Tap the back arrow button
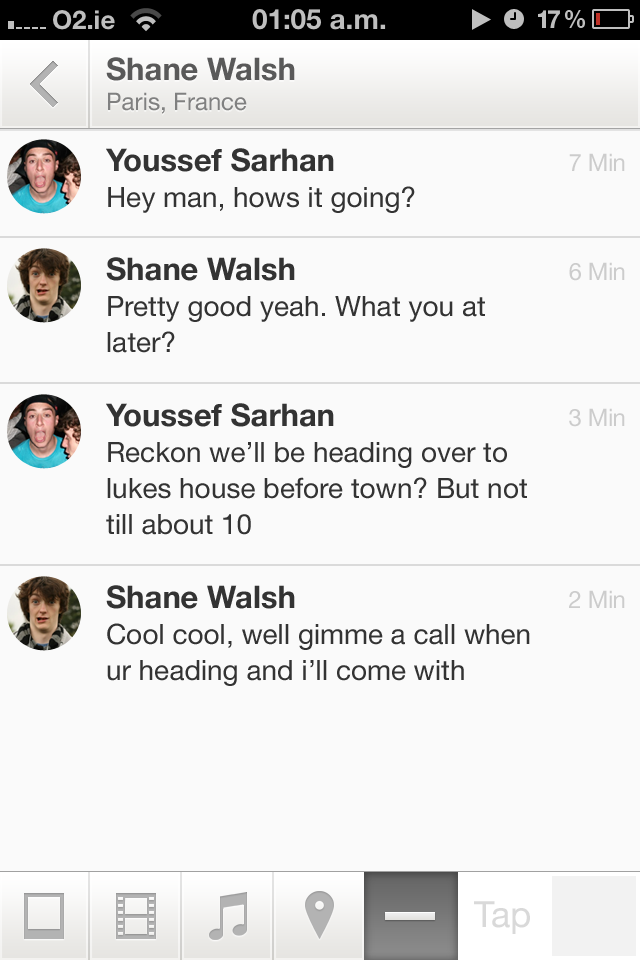640x960 pixels. (44, 84)
